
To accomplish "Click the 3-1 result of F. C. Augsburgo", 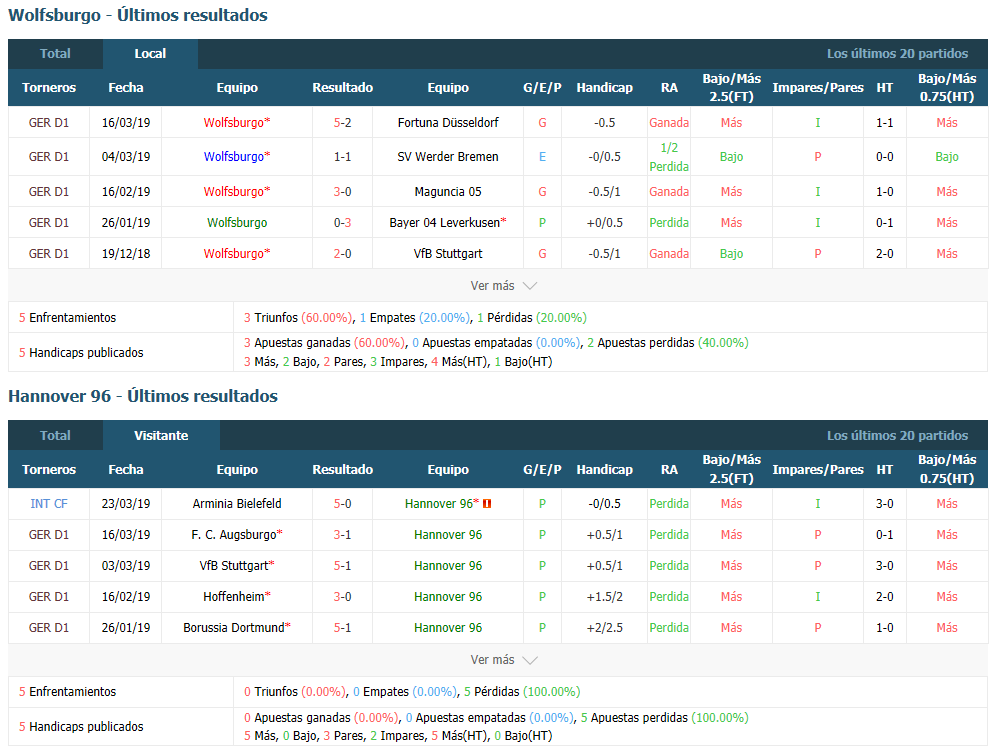I will click(342, 535).
